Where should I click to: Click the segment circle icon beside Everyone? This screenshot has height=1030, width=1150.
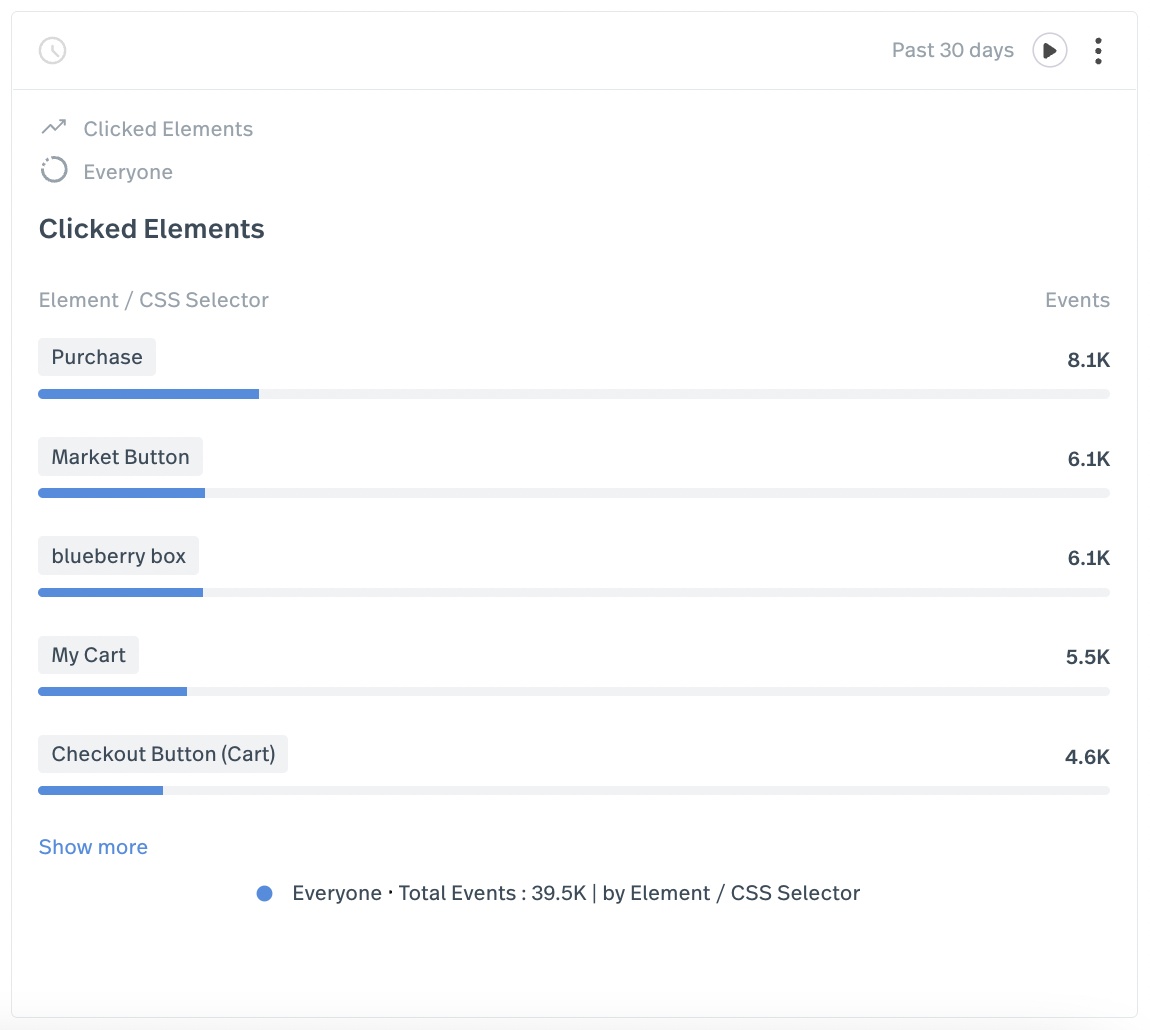tap(54, 171)
